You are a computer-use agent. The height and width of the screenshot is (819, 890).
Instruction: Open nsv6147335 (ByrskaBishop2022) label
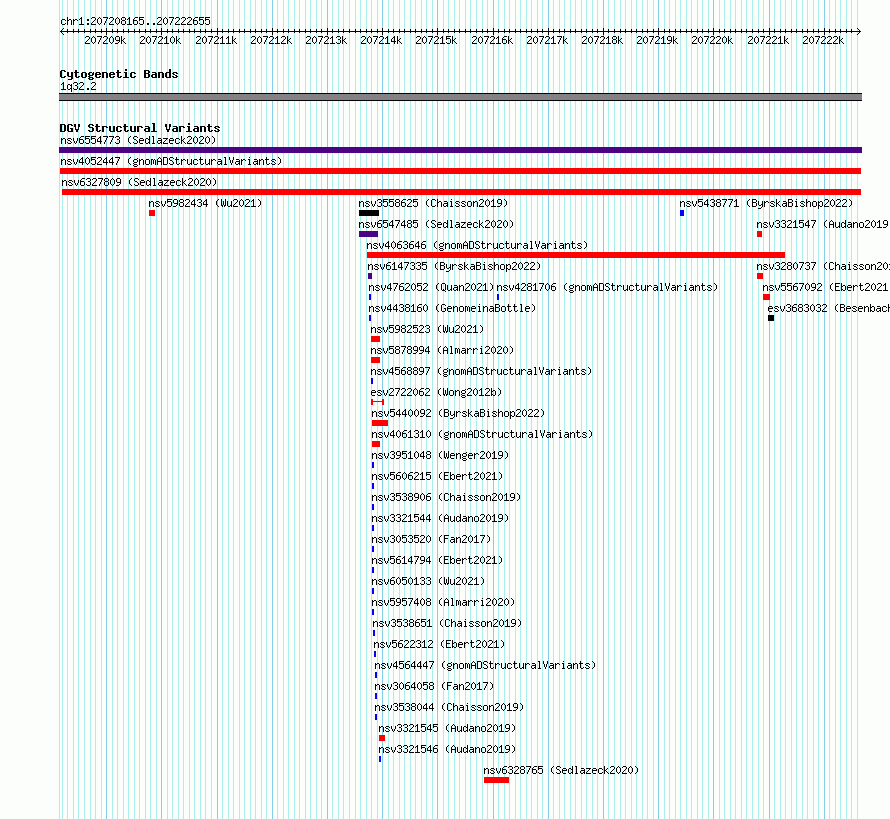(454, 266)
